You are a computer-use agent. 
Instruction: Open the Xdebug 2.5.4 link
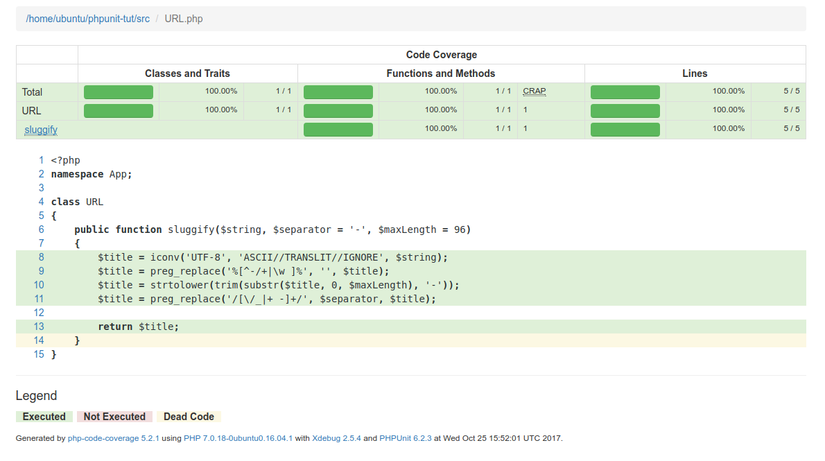(x=337, y=438)
